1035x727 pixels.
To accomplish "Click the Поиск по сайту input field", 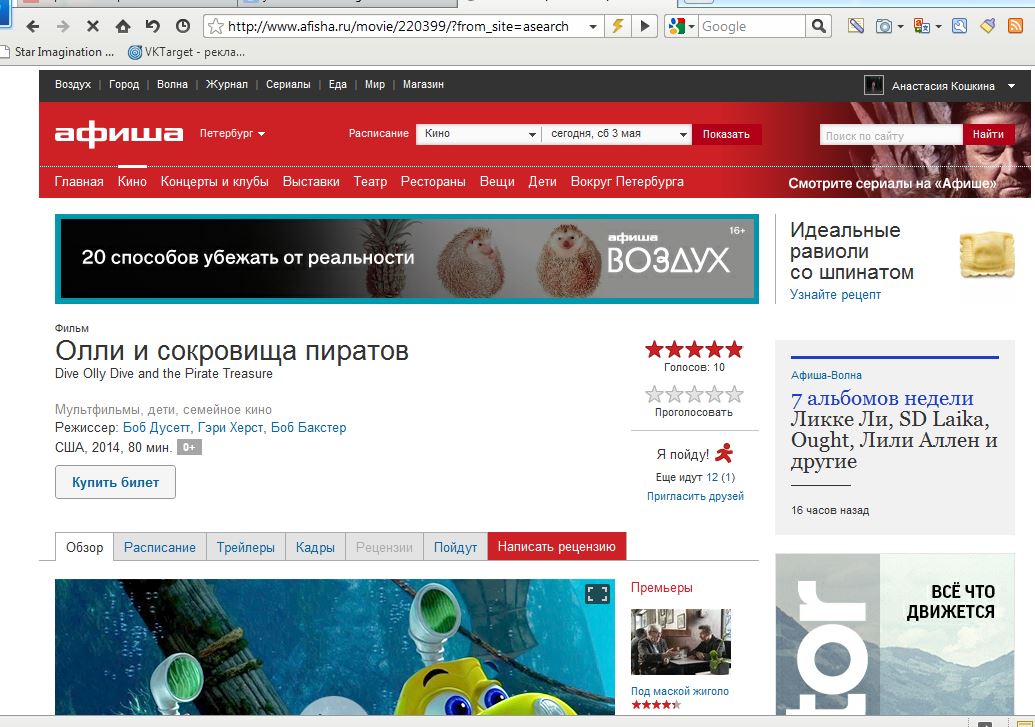I will coord(891,135).
